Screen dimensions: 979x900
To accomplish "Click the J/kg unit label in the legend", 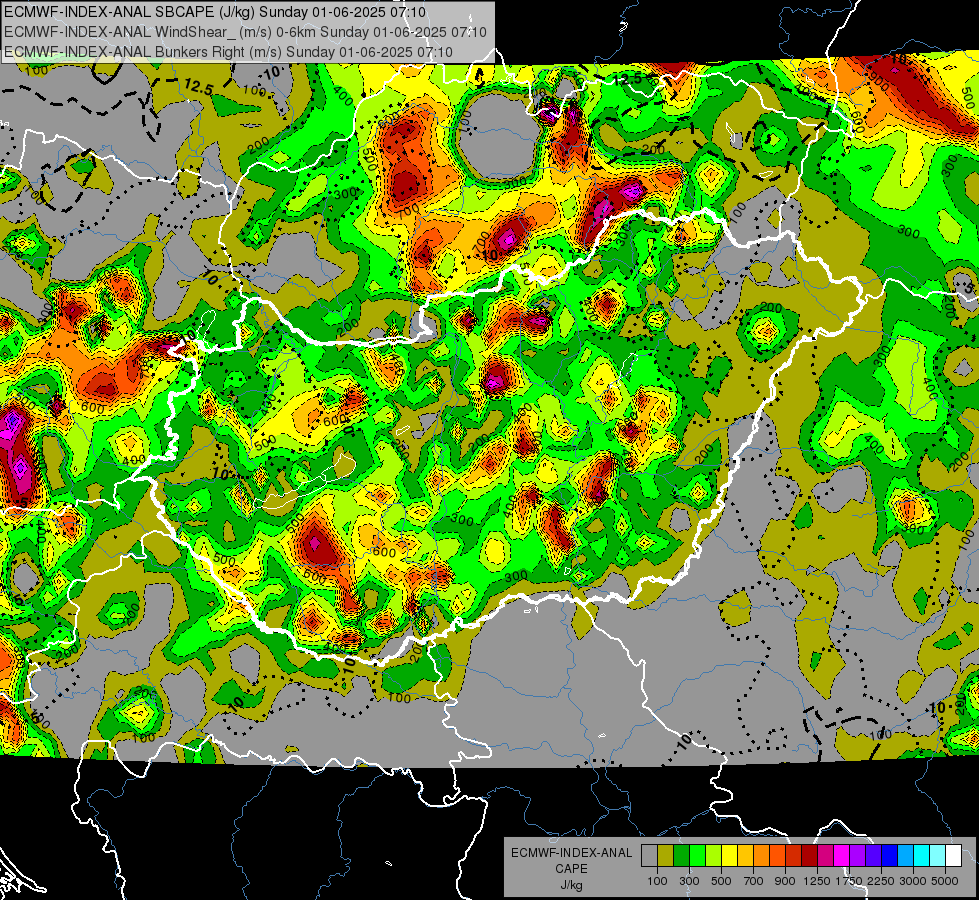I will click(x=571, y=885).
